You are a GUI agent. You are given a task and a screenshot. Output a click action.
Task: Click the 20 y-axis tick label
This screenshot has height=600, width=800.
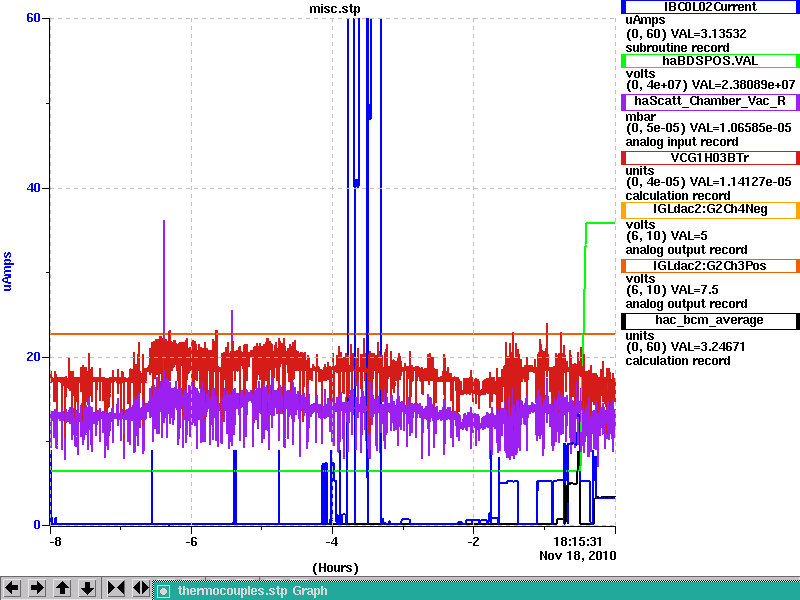tap(33, 357)
